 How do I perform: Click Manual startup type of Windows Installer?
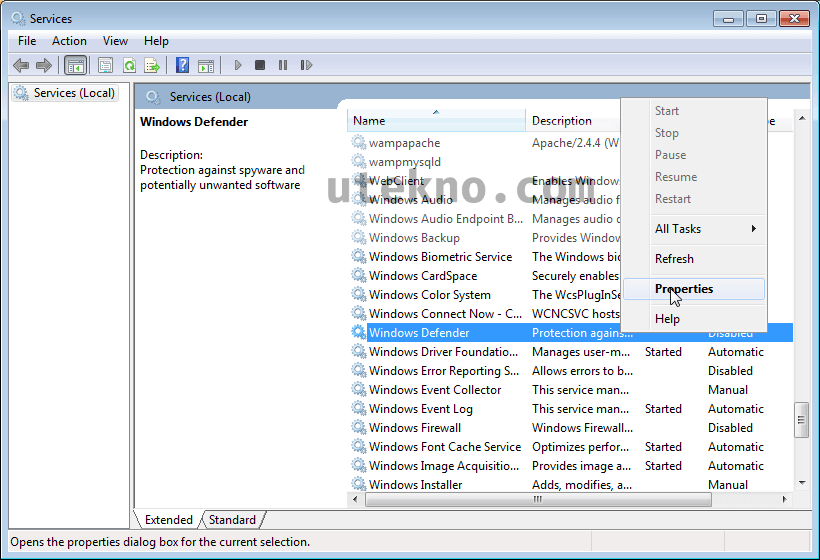click(x=727, y=484)
